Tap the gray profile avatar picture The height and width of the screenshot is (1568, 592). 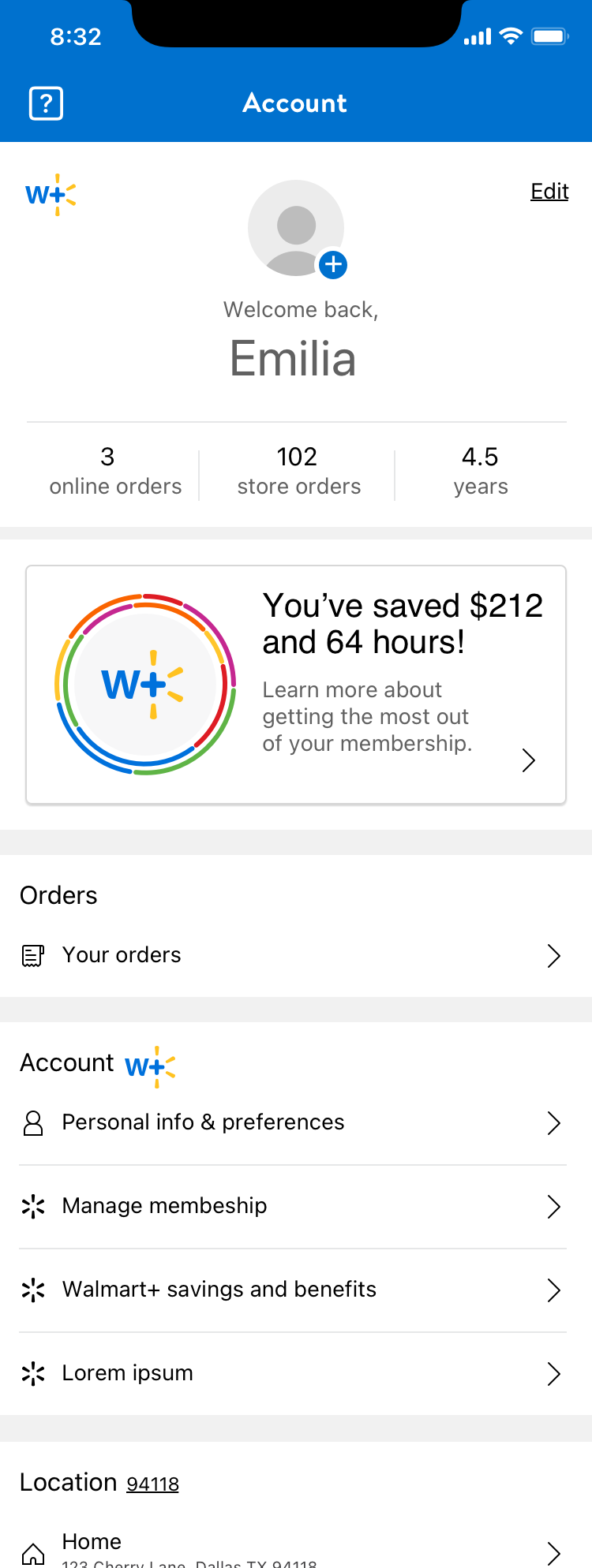[296, 228]
